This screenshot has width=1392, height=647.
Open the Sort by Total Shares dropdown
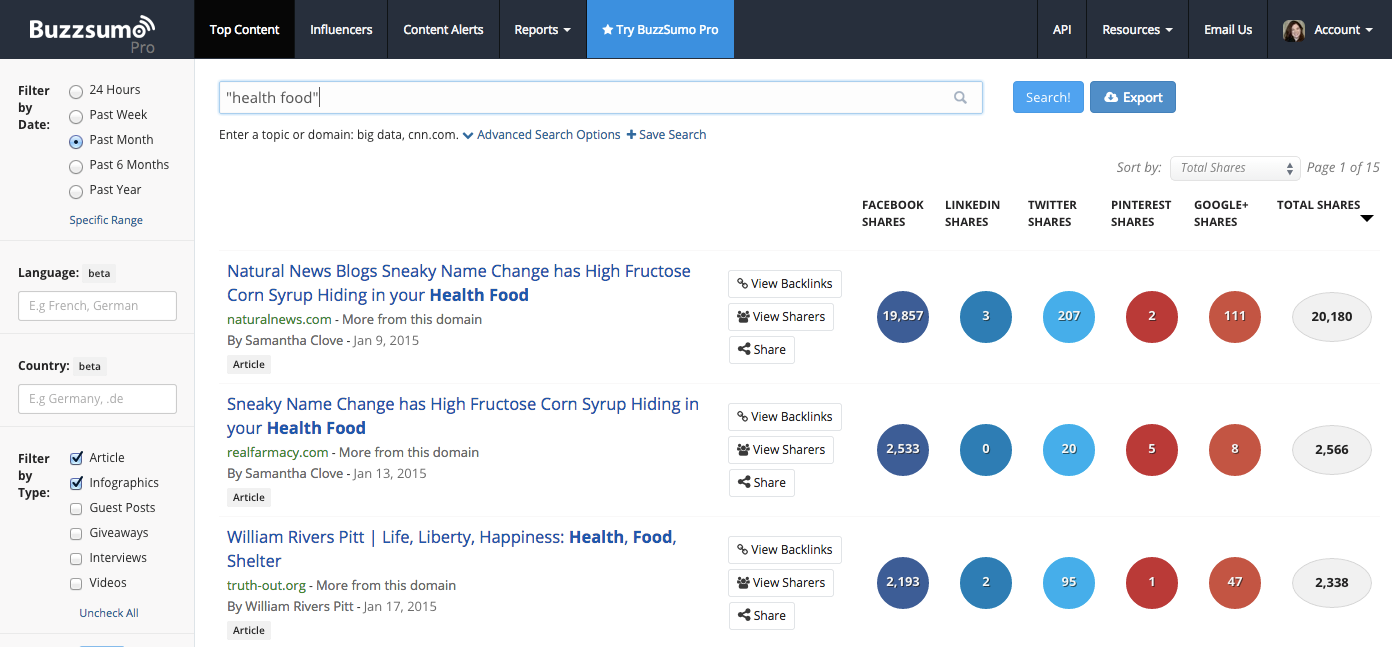[1237, 168]
